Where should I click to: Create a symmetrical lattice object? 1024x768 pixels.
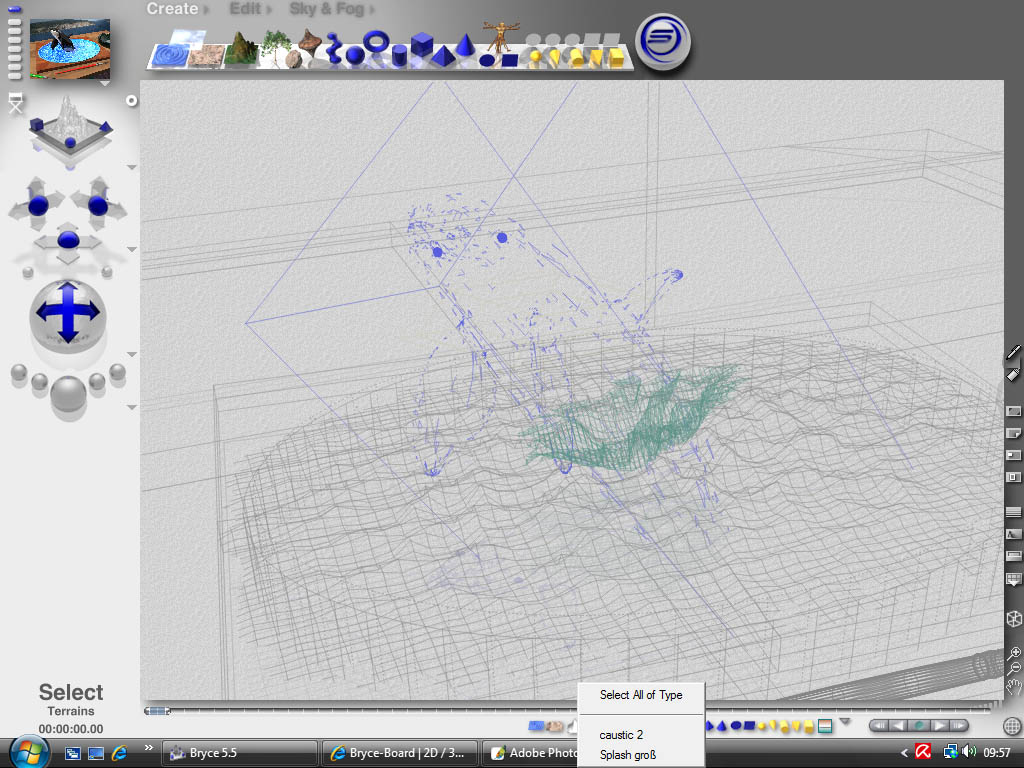tap(310, 43)
